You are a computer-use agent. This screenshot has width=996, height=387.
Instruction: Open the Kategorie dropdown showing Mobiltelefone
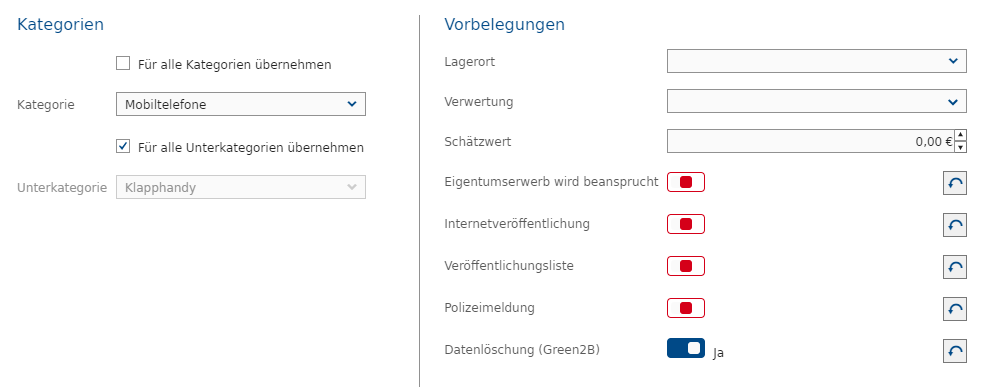click(241, 104)
